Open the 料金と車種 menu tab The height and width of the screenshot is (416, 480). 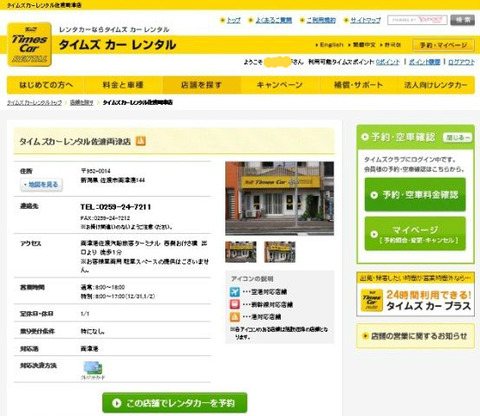123,85
